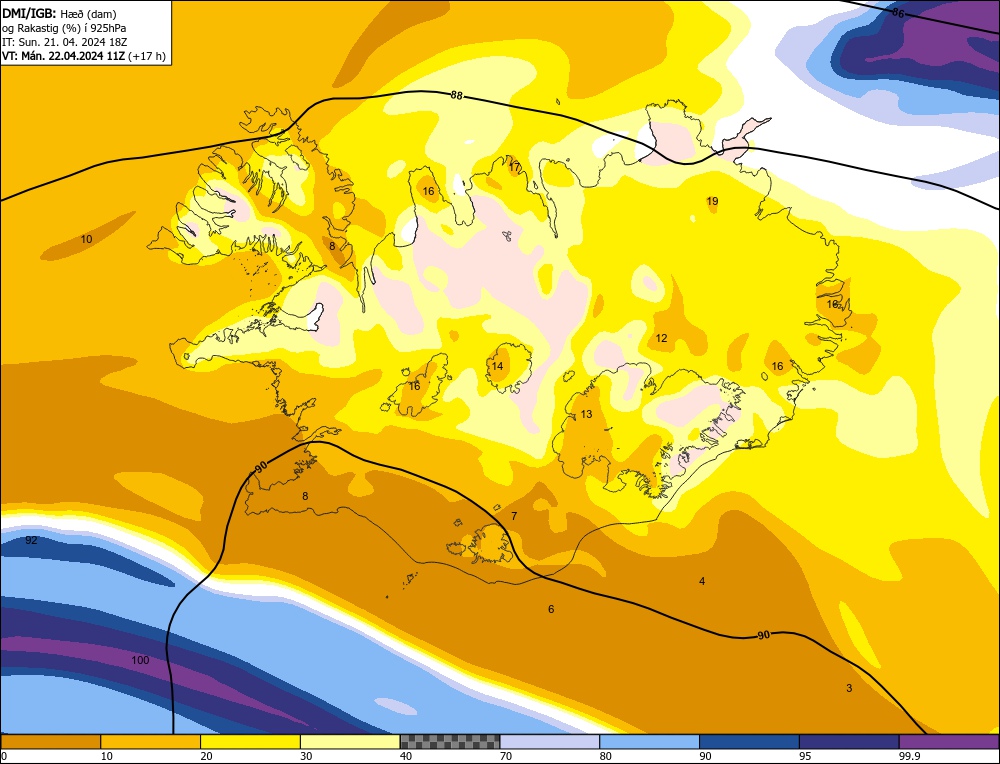Click the purple legend swatch above 99.9
The height and width of the screenshot is (764, 1000).
coord(949,741)
